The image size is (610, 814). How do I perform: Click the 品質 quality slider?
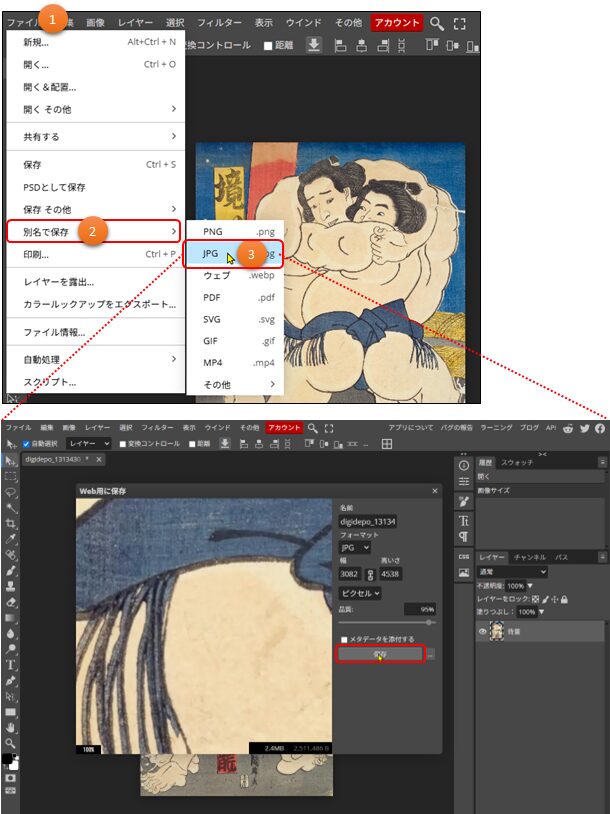[386, 622]
